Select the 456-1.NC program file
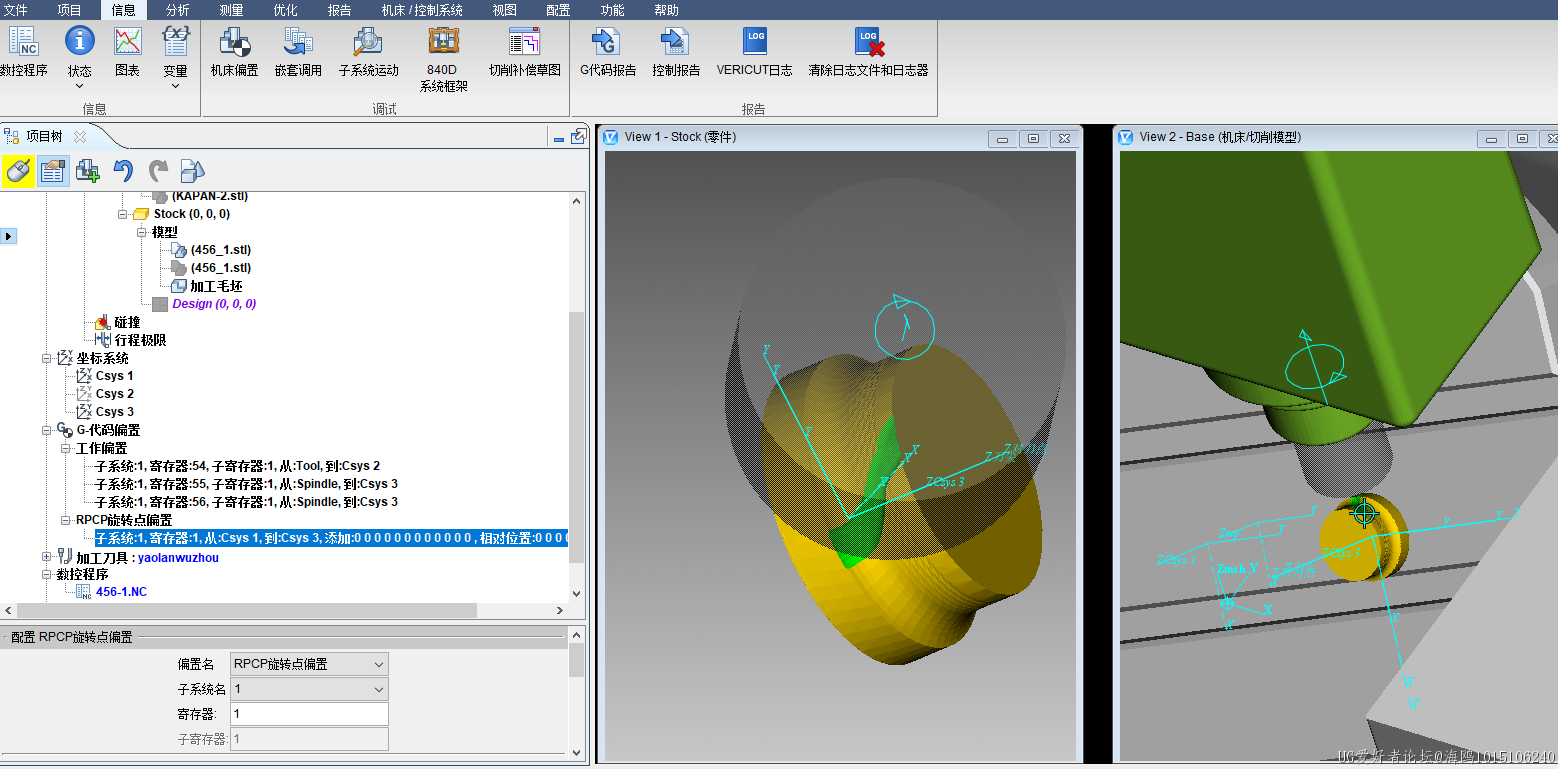This screenshot has height=769, width=1558. tap(121, 592)
